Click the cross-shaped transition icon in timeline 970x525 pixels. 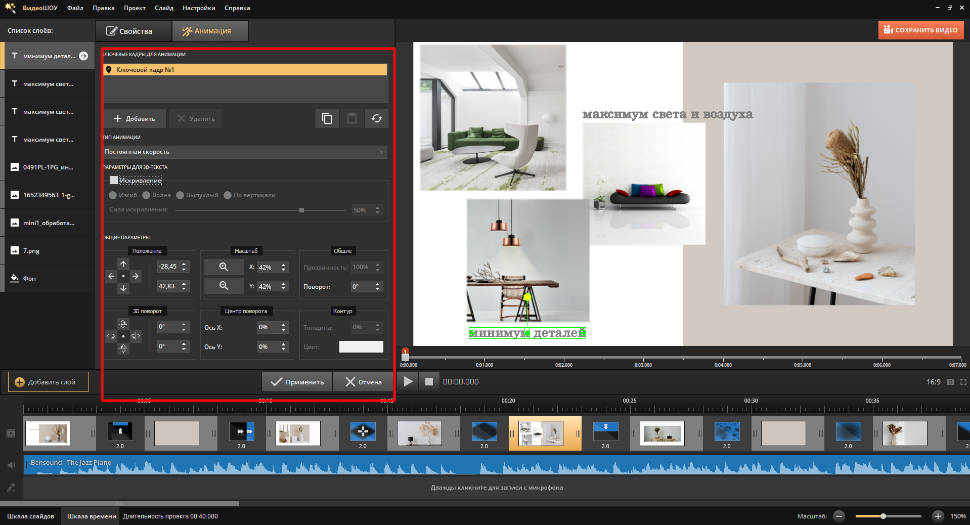pyautogui.click(x=363, y=432)
